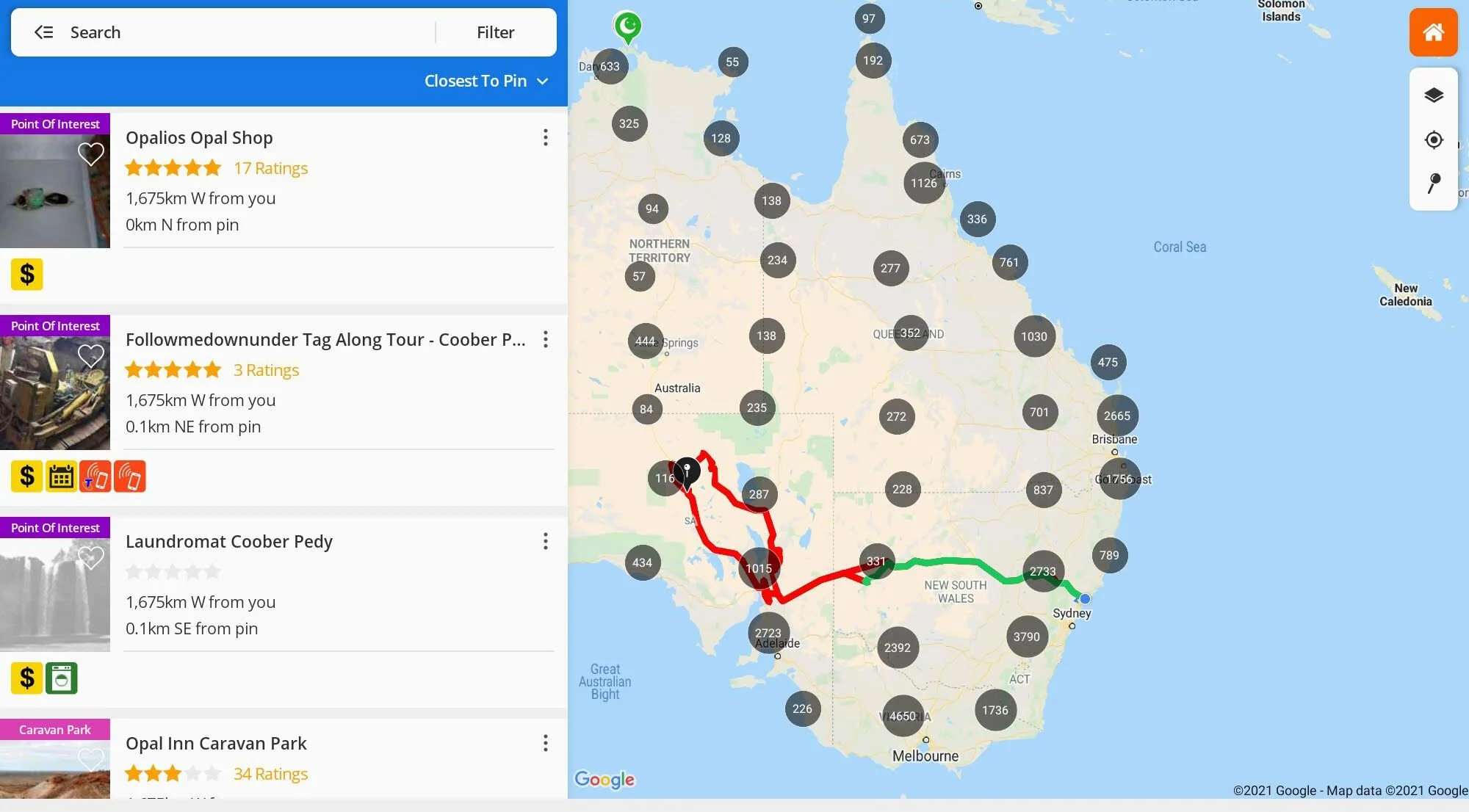The image size is (1469, 812).
Task: Select the calendar booking icon on the tag along tour
Action: pos(62,476)
